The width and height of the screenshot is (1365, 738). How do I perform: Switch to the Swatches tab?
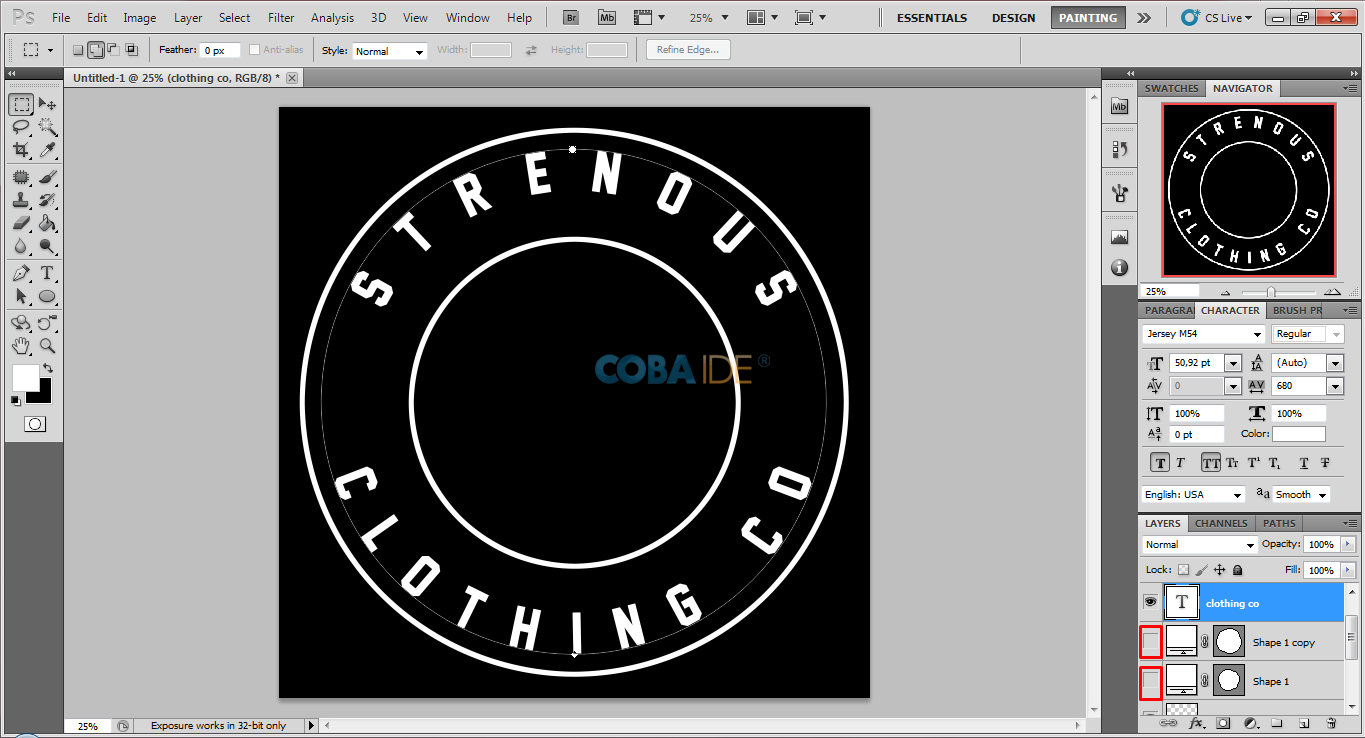[1171, 88]
